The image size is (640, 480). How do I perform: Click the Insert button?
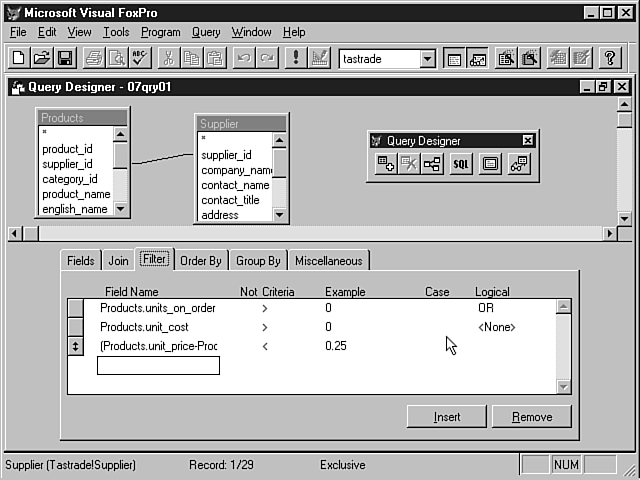[x=447, y=417]
